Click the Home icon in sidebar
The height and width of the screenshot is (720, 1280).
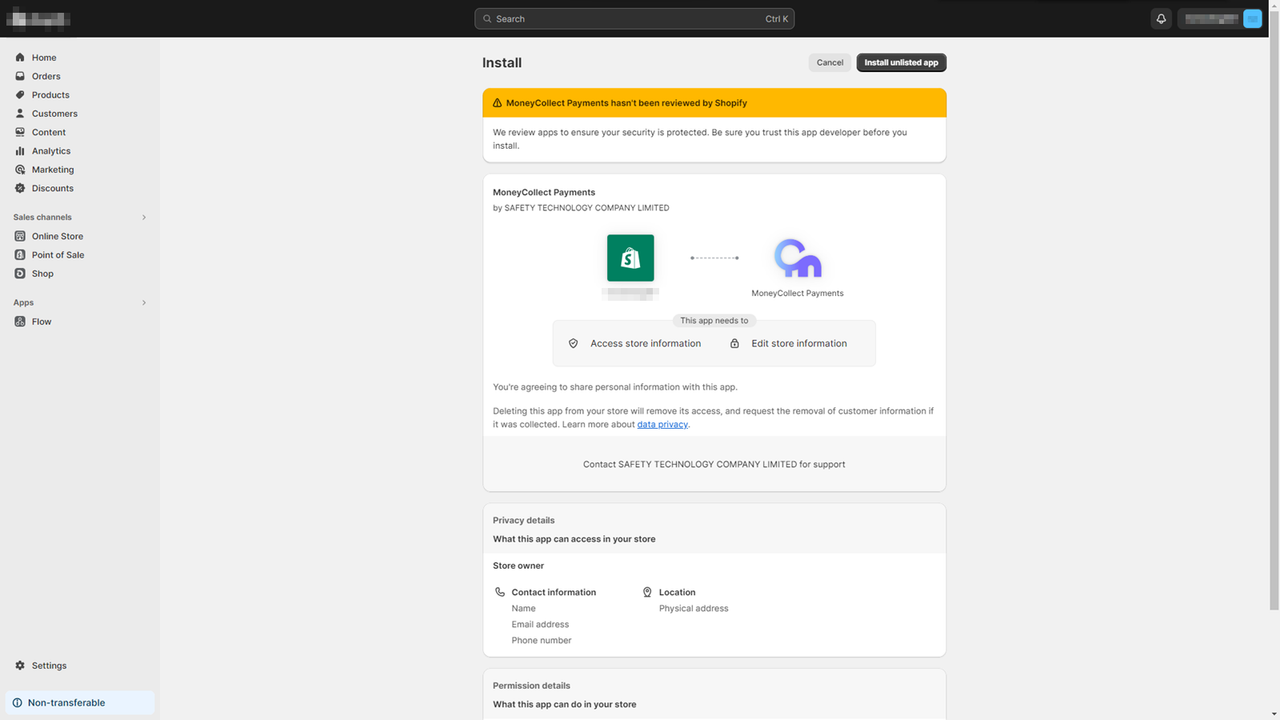[x=20, y=58]
